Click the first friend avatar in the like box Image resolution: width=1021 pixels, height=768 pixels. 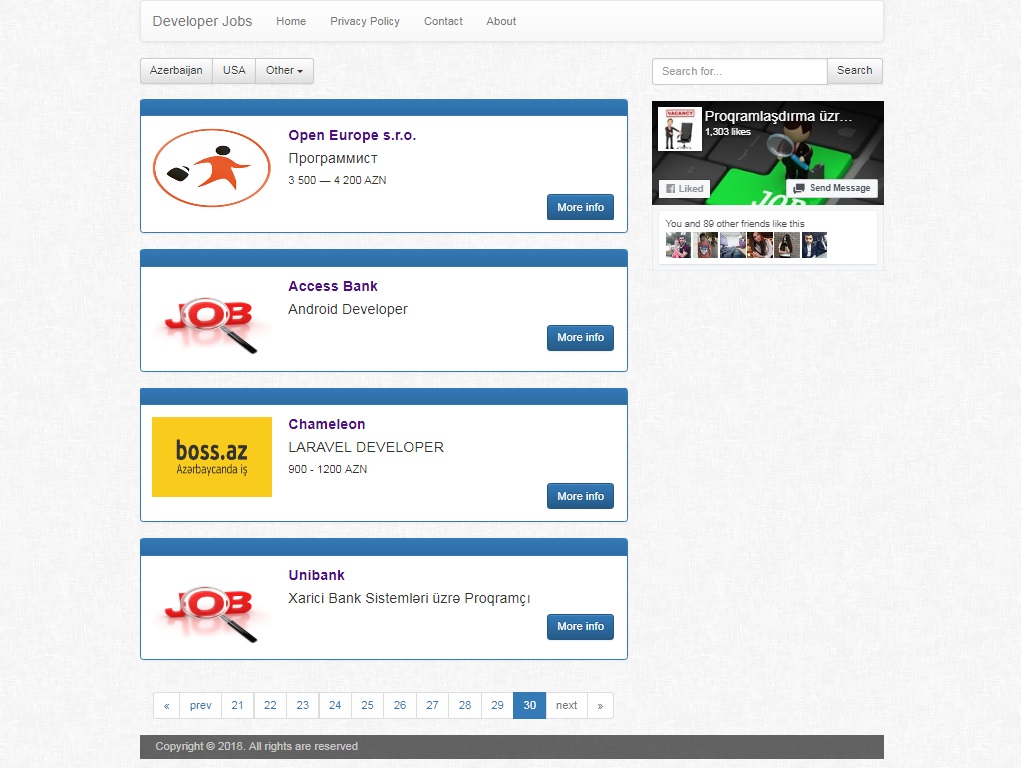[x=678, y=246]
